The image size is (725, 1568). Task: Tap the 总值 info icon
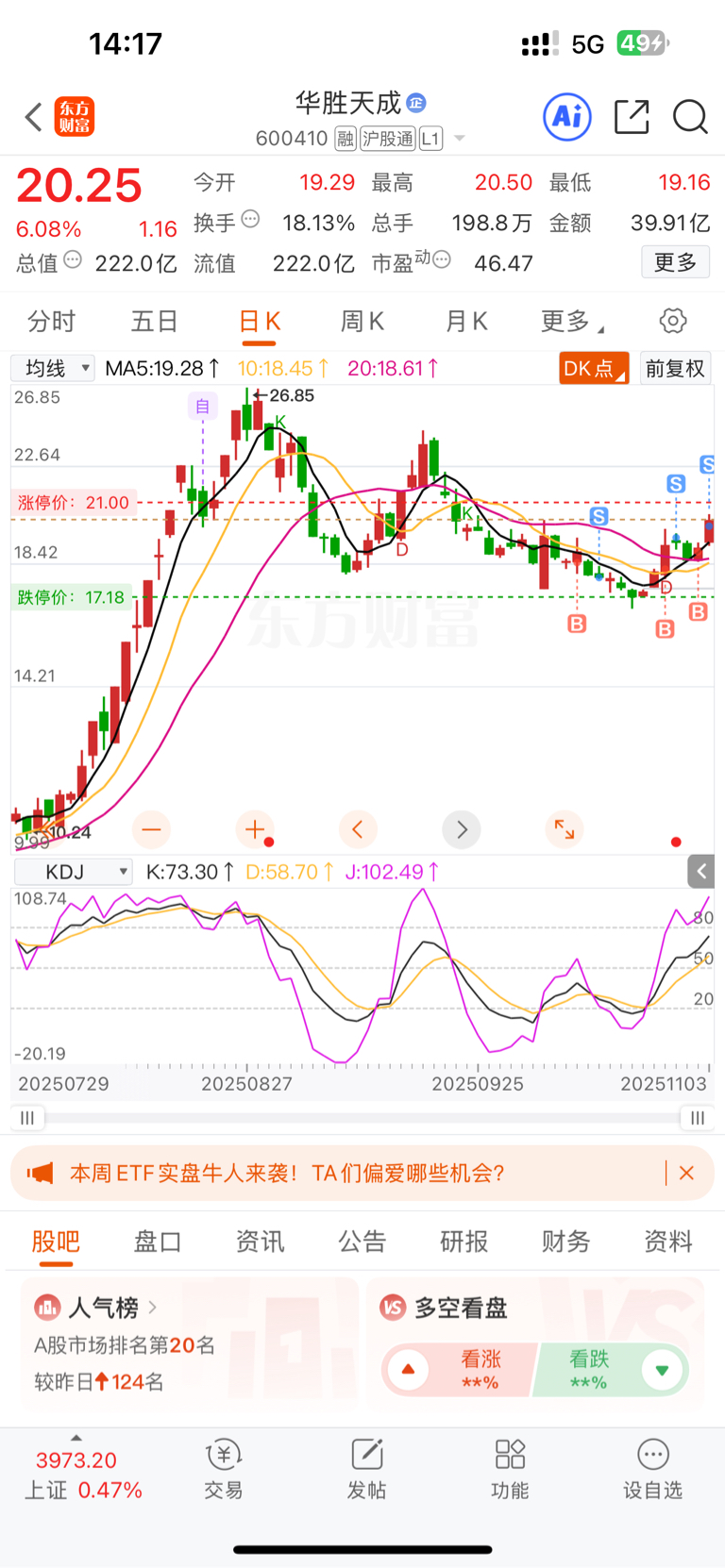(73, 259)
